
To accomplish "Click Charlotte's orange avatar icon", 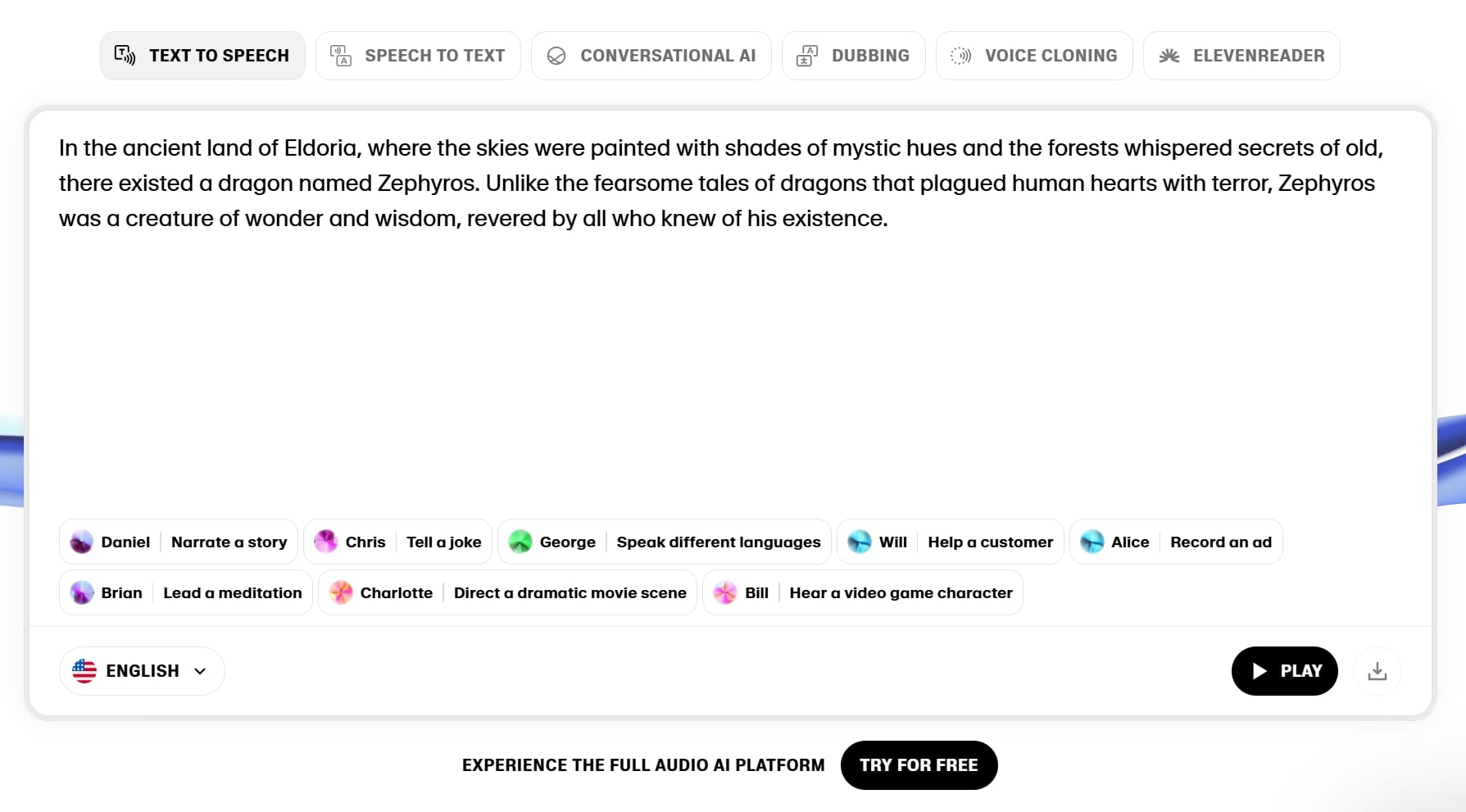I will 341,592.
